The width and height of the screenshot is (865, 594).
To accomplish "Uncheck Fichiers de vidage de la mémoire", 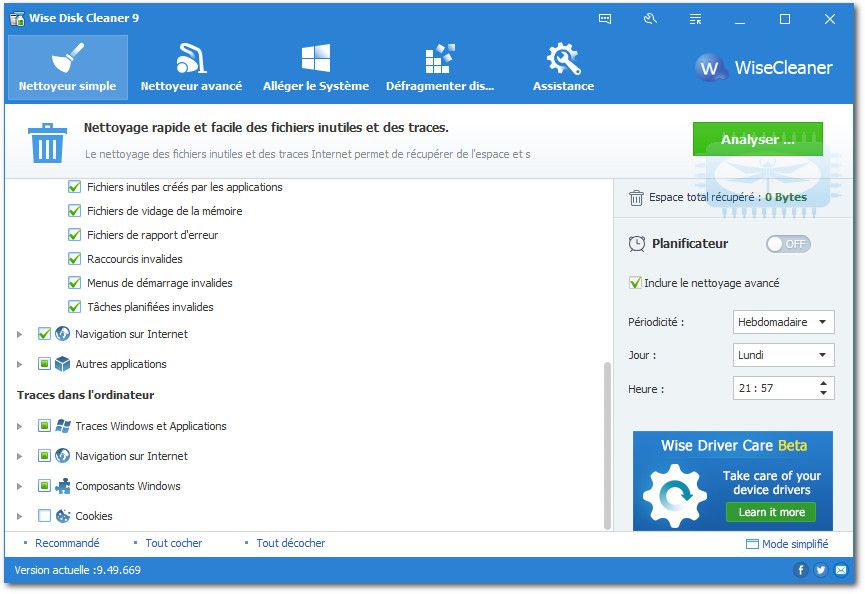I will [x=74, y=211].
